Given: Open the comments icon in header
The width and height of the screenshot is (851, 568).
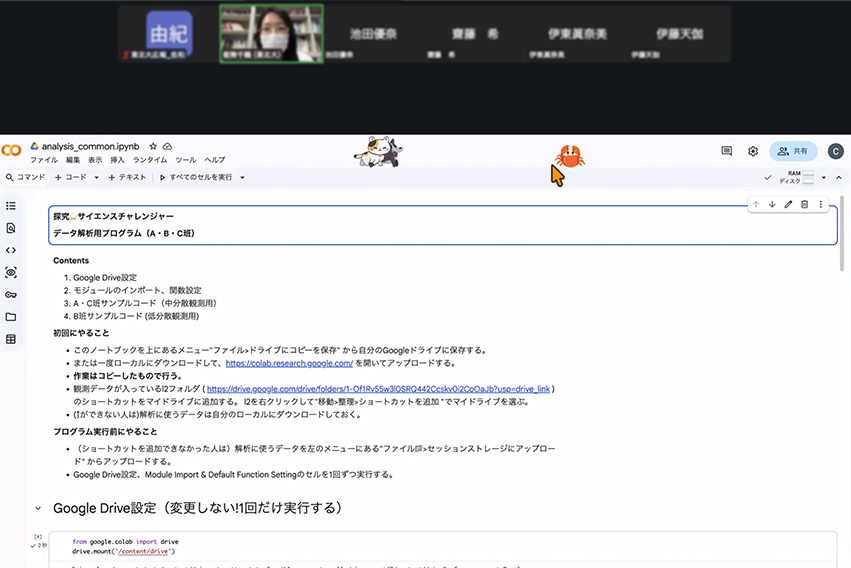Looking at the screenshot, I should pyautogui.click(x=727, y=151).
